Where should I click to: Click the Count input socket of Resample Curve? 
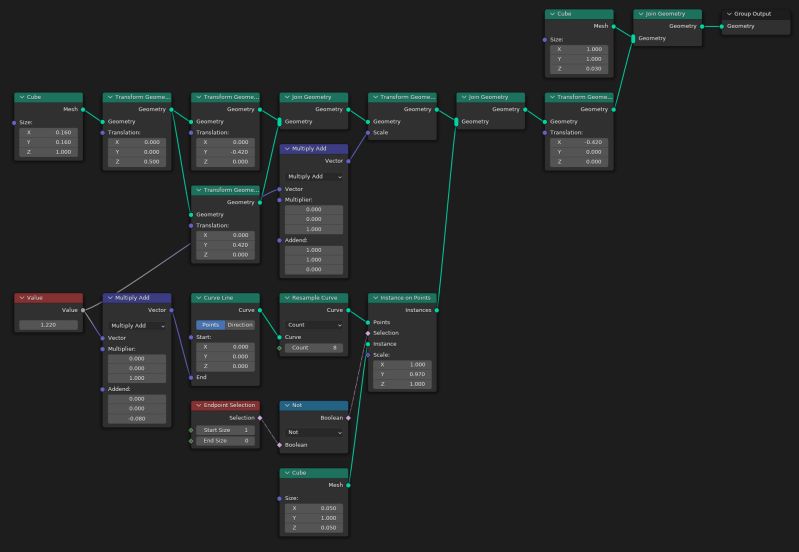pyautogui.click(x=279, y=348)
